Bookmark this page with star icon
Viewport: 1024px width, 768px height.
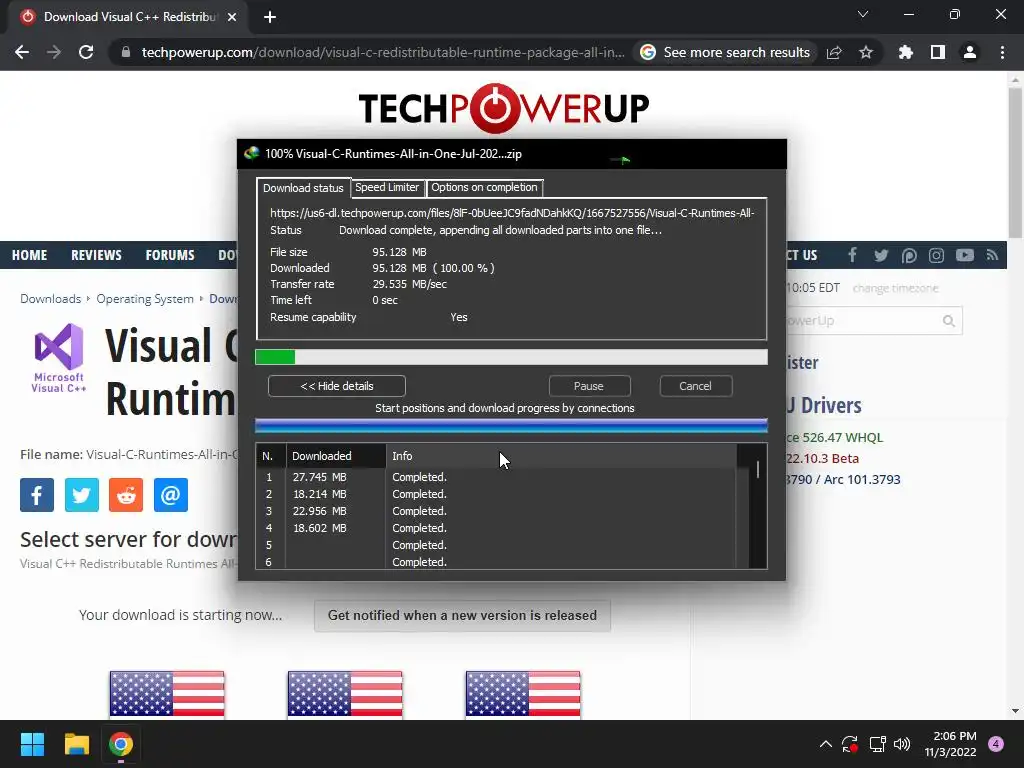(866, 52)
